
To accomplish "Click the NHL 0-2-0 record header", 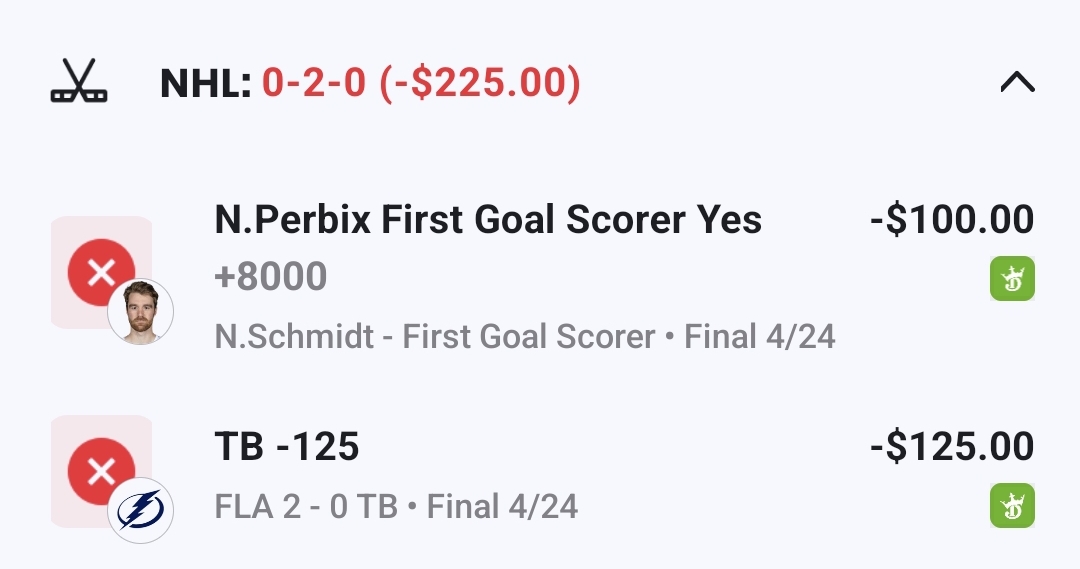I will point(370,84).
